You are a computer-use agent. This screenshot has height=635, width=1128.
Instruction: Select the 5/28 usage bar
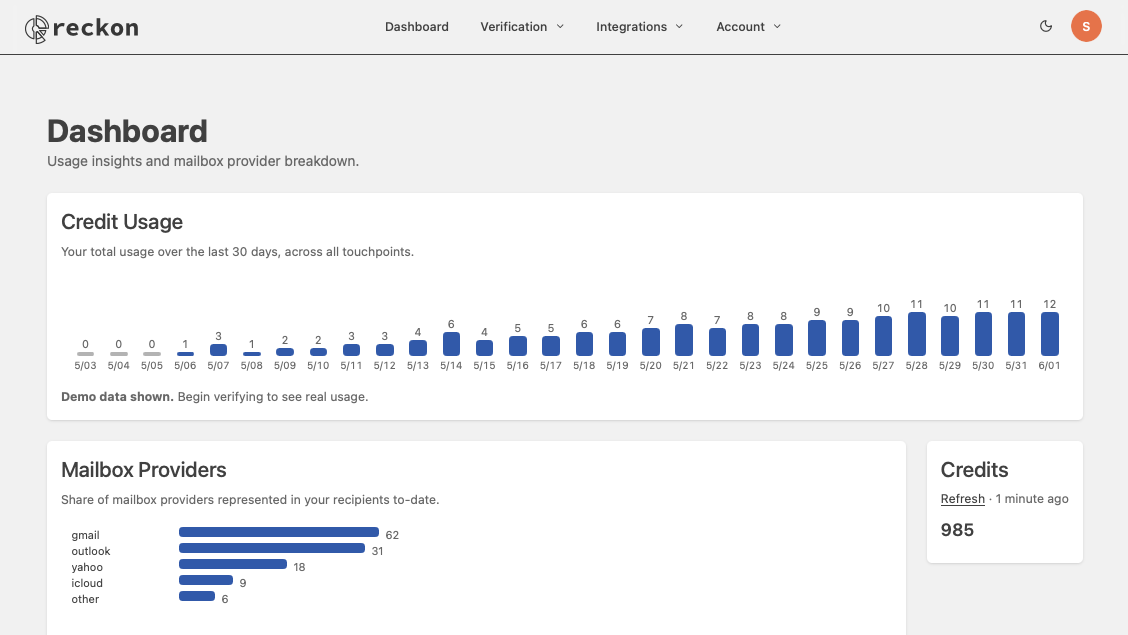coord(916,334)
